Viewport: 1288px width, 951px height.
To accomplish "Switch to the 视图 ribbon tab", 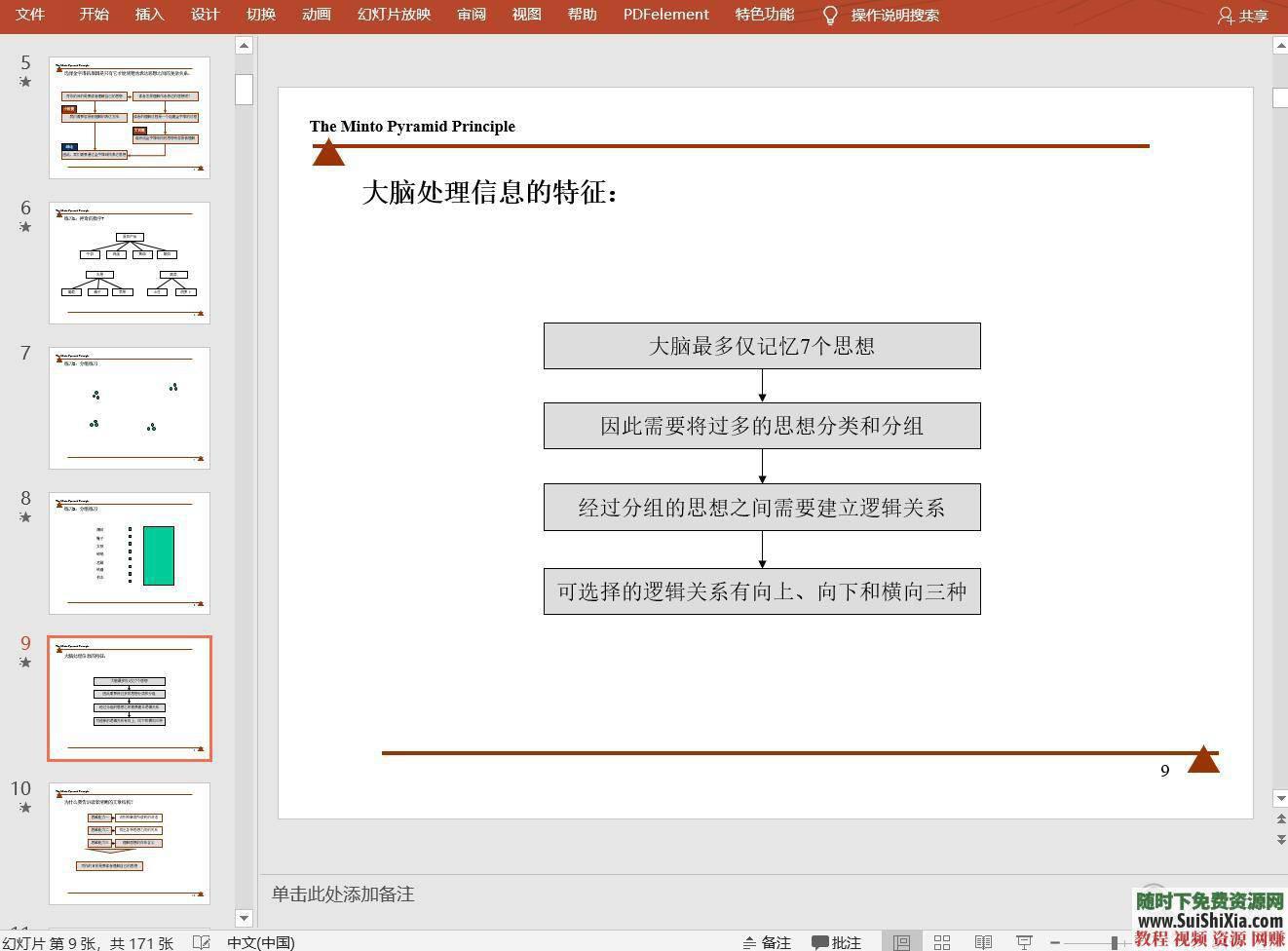I will 526,15.
